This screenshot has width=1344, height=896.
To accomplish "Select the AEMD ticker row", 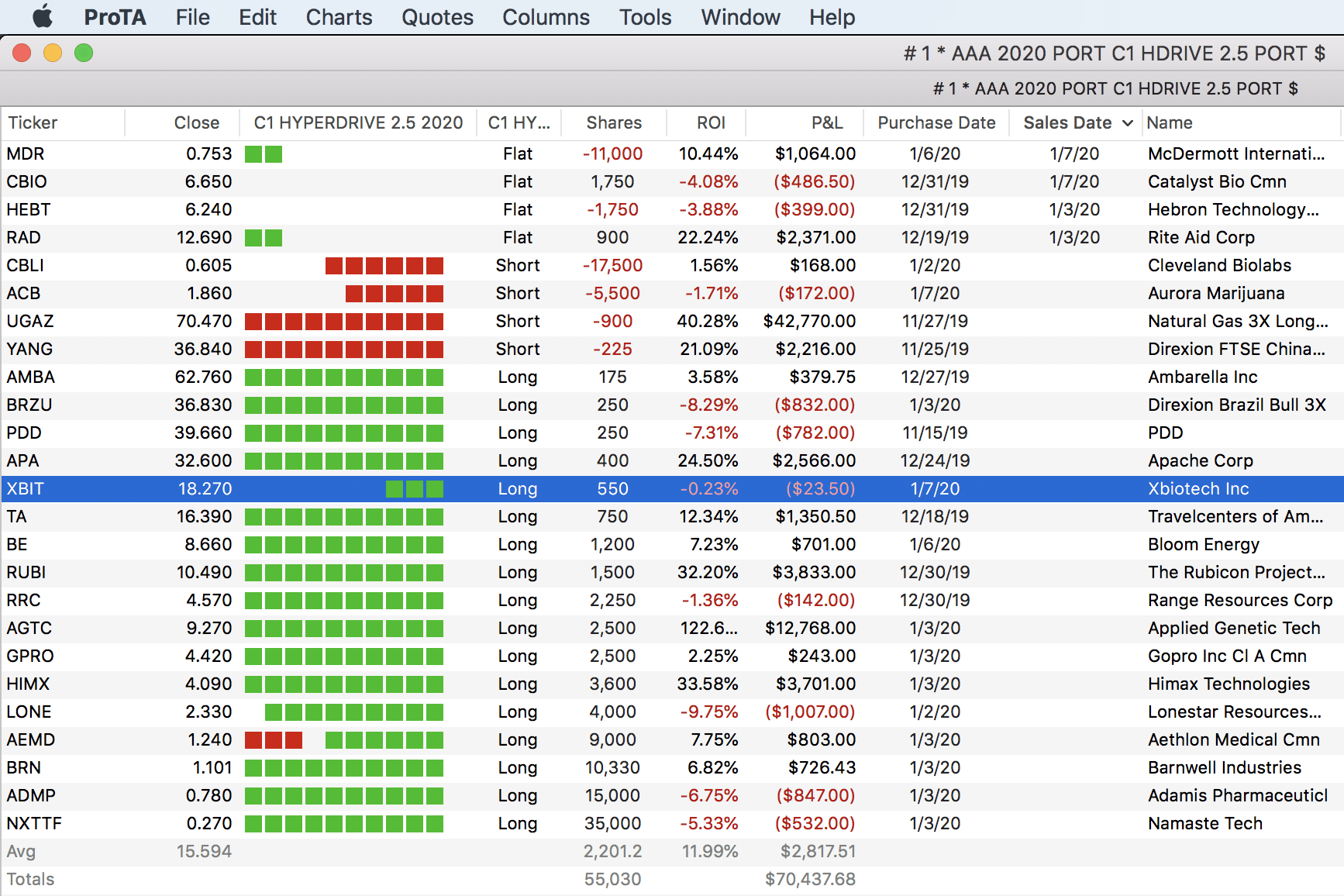I will tap(672, 739).
